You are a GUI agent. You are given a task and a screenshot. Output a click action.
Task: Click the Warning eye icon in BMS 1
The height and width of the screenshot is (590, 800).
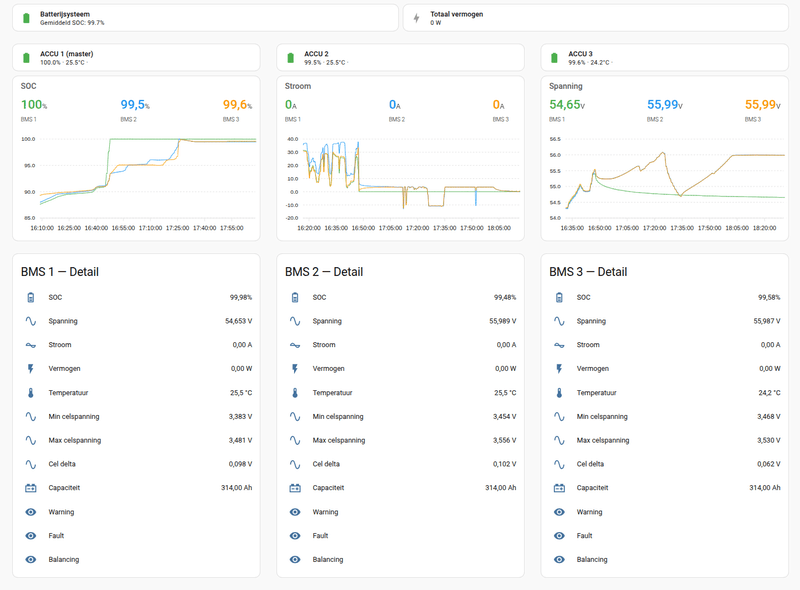tap(31, 512)
